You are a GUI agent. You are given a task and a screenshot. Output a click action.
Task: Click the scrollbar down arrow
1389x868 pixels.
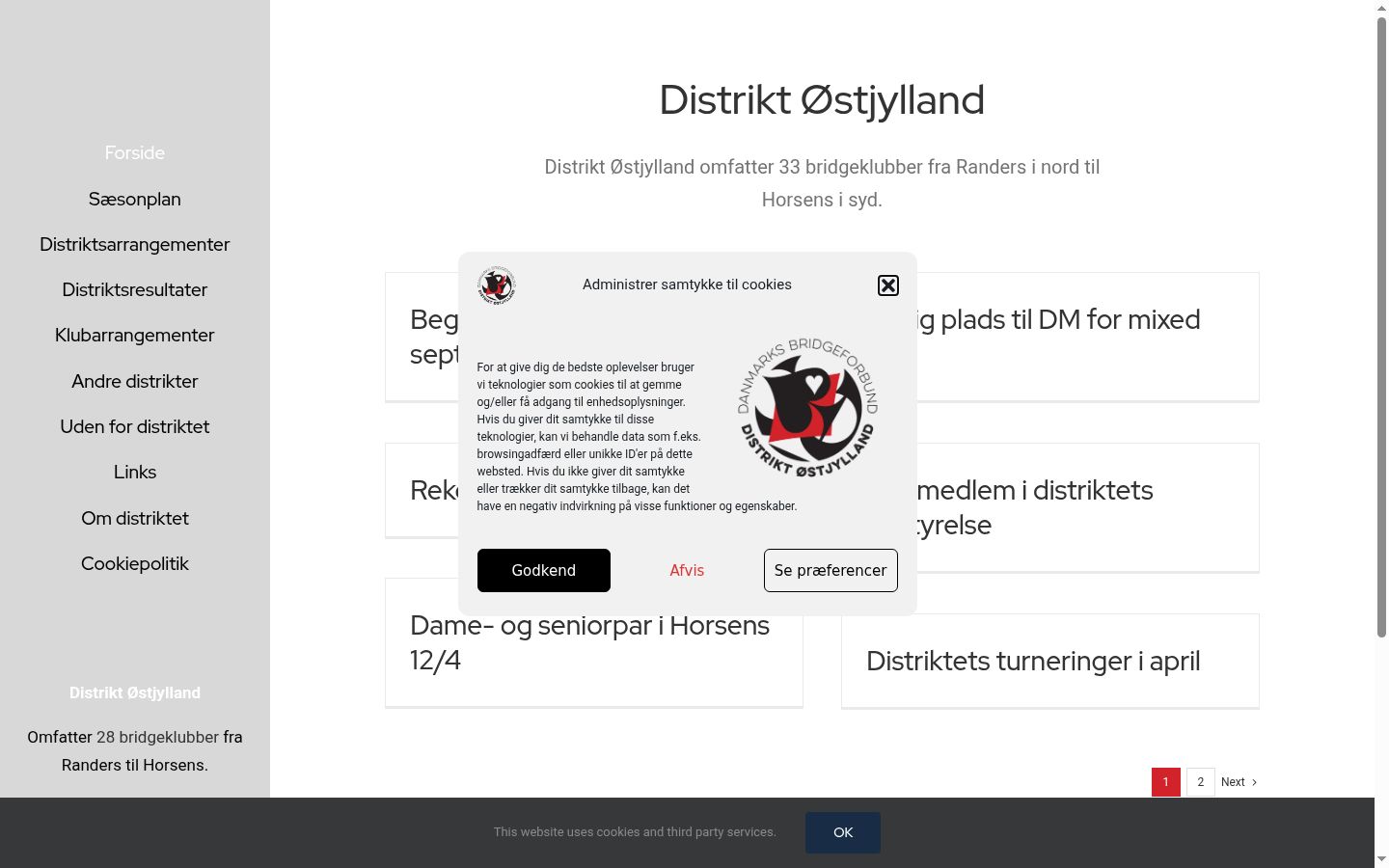pos(1381,858)
